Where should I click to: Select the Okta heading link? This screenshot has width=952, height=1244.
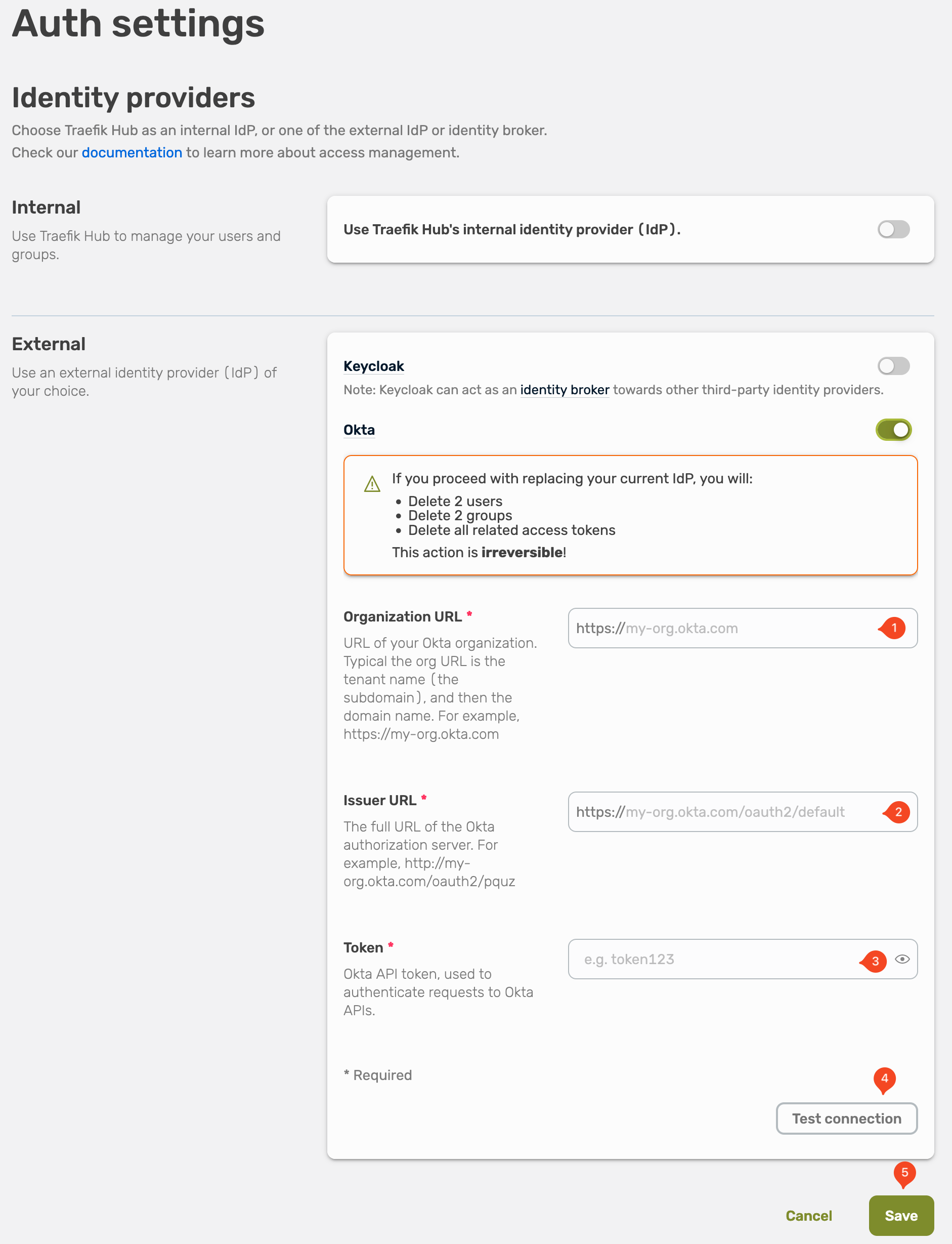pos(359,429)
